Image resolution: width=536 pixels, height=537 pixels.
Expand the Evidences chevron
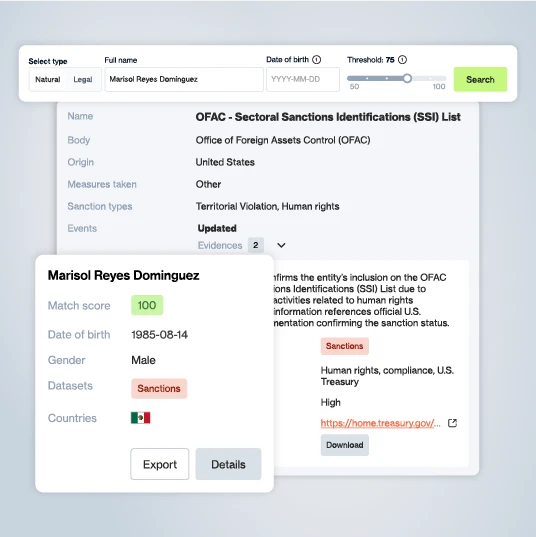281,245
